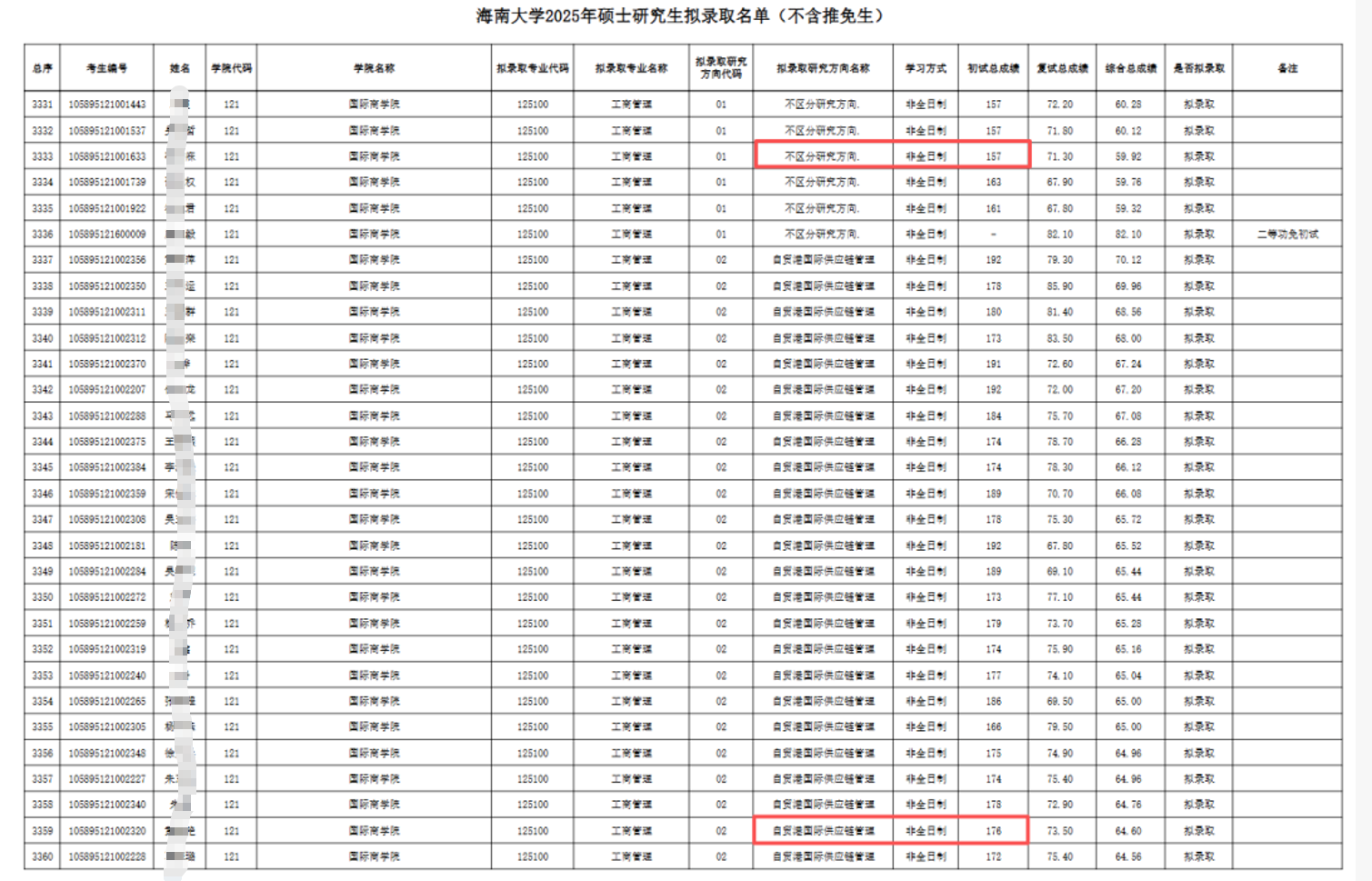1372x881 pixels.
Task: Select the 拟录取研究方向名称 header cell
Action: coord(823,68)
